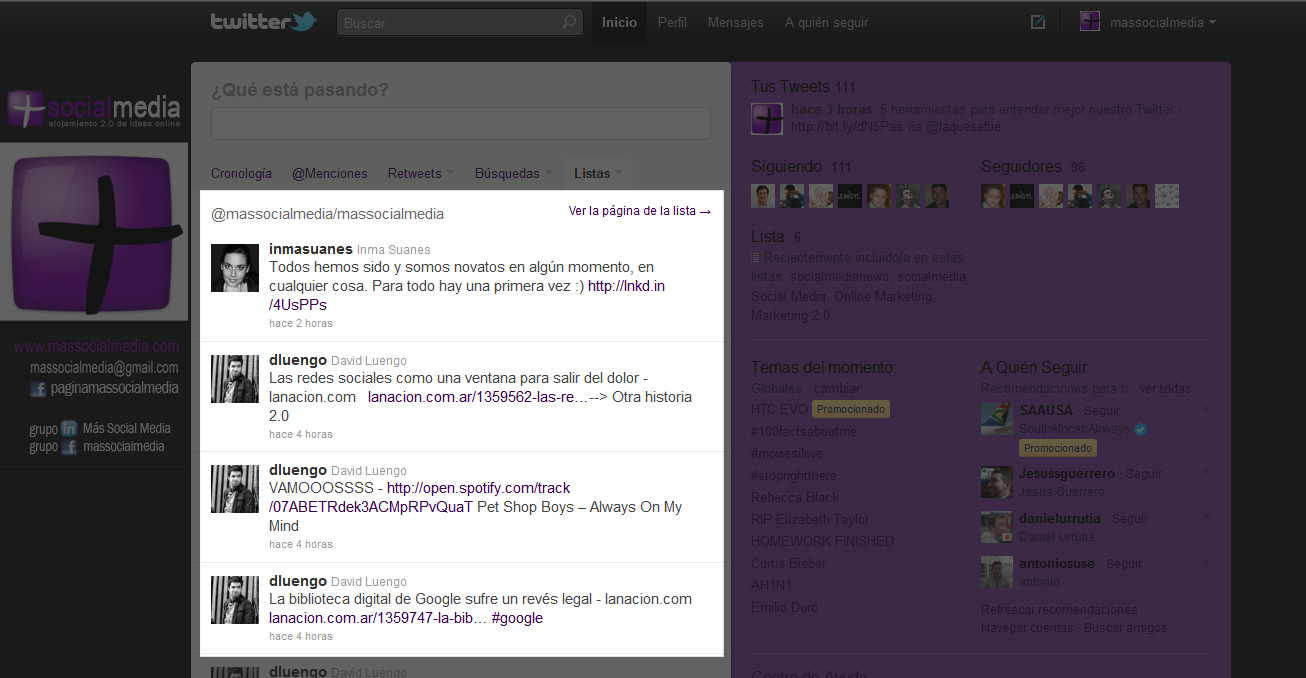Follow danielurrutia via Seguir
Image resolution: width=1306 pixels, height=678 pixels.
click(x=1130, y=518)
